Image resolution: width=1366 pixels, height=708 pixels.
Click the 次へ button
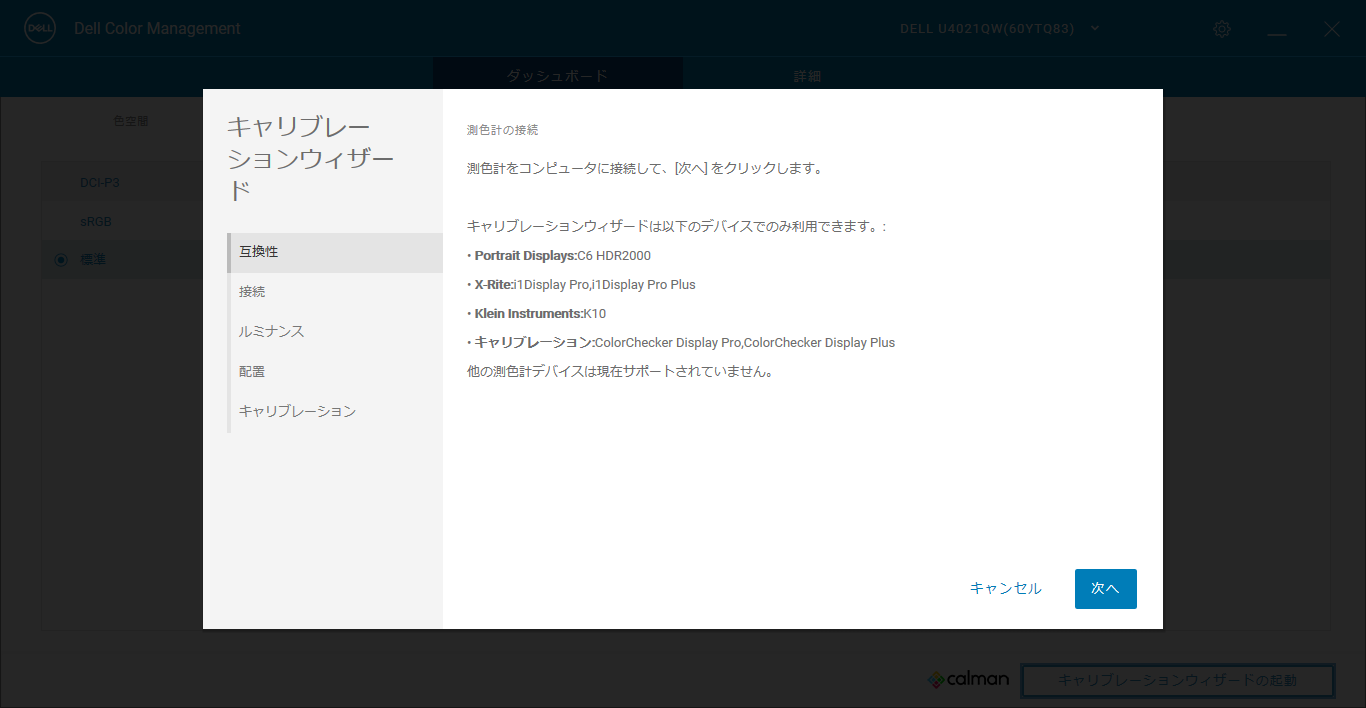(1105, 589)
